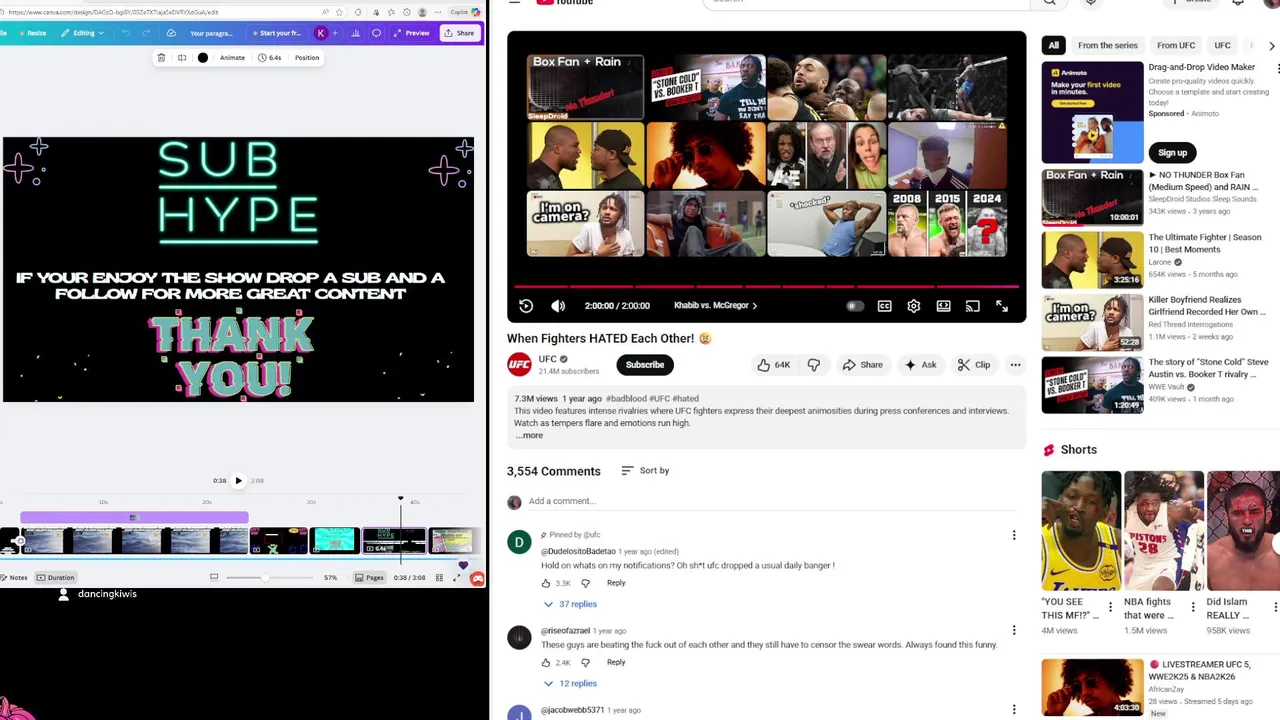Viewport: 1280px width, 720px height.
Task: Open the grid view icon in Canva
Action: point(439,577)
